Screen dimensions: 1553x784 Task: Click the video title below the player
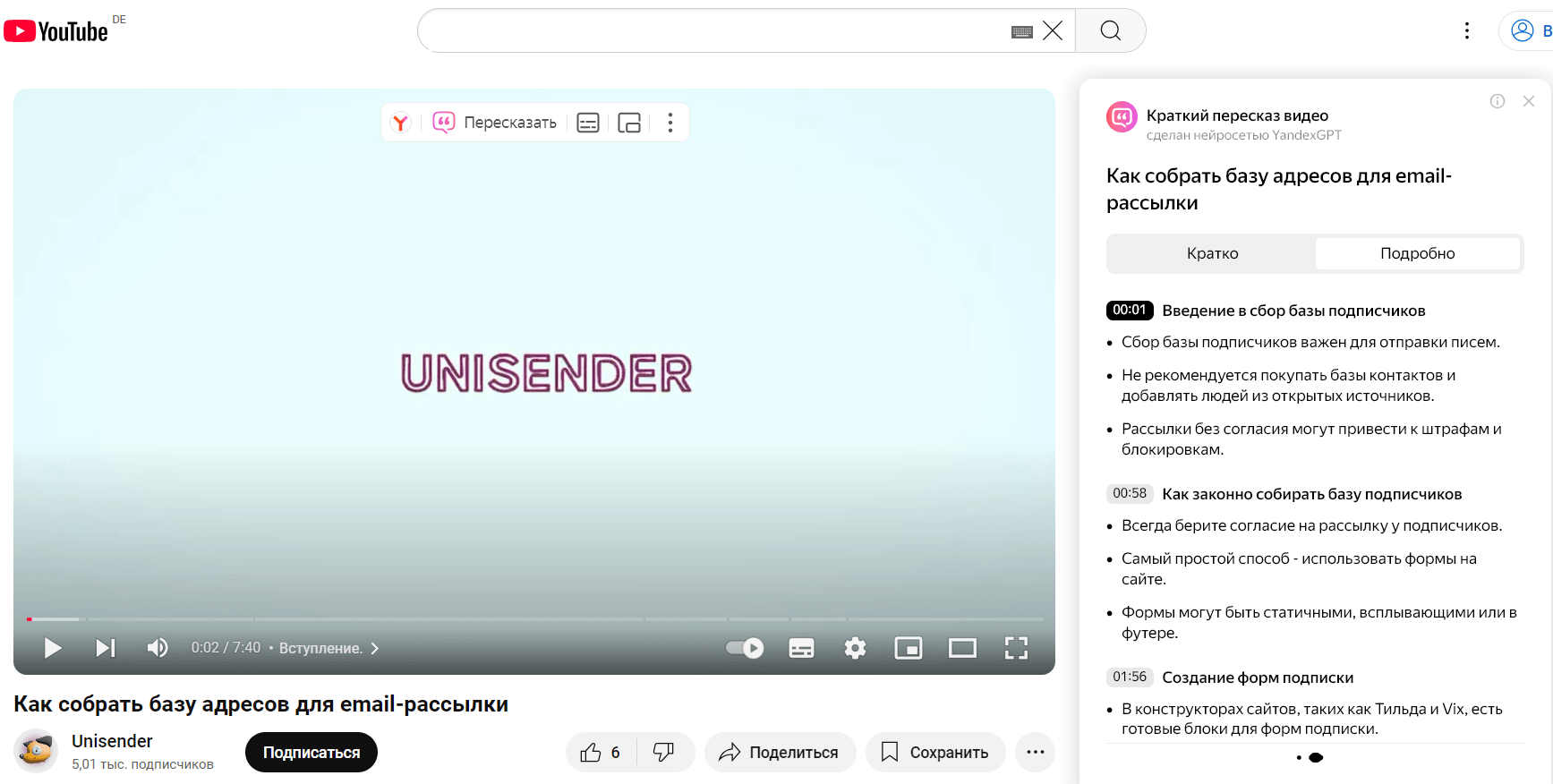[x=260, y=704]
